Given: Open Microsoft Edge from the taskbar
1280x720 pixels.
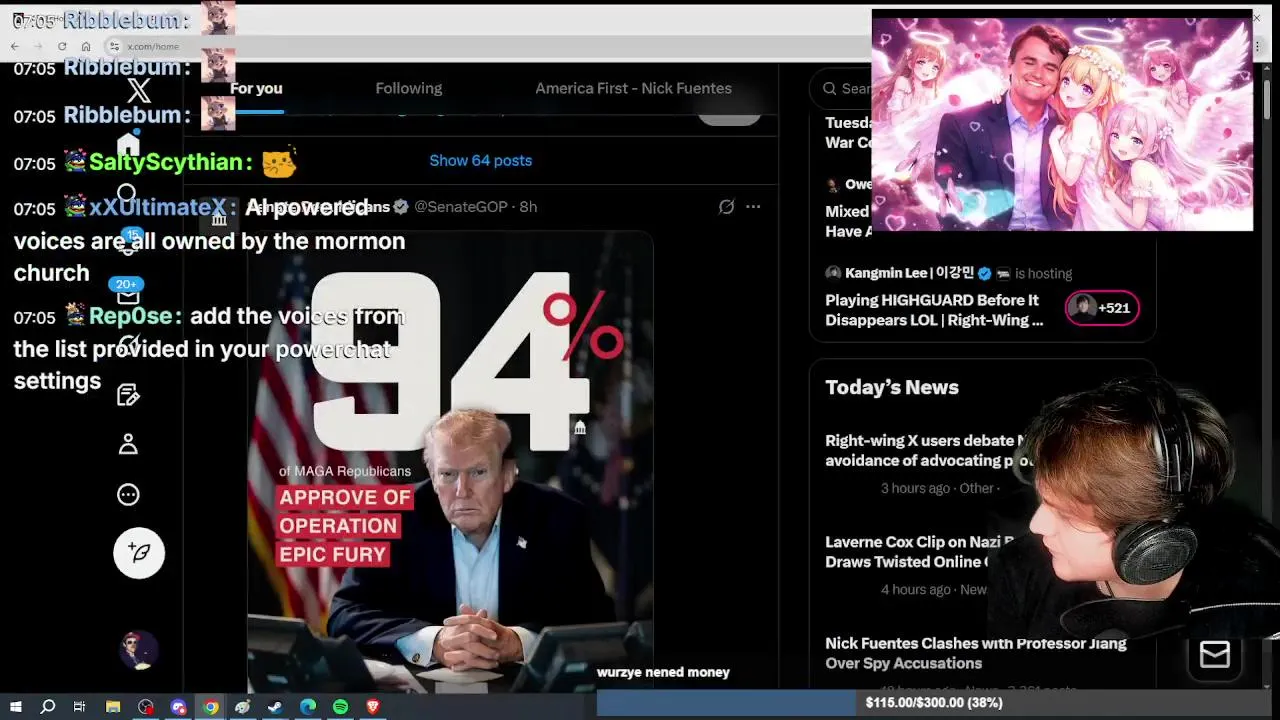Looking at the screenshot, I should tap(308, 707).
